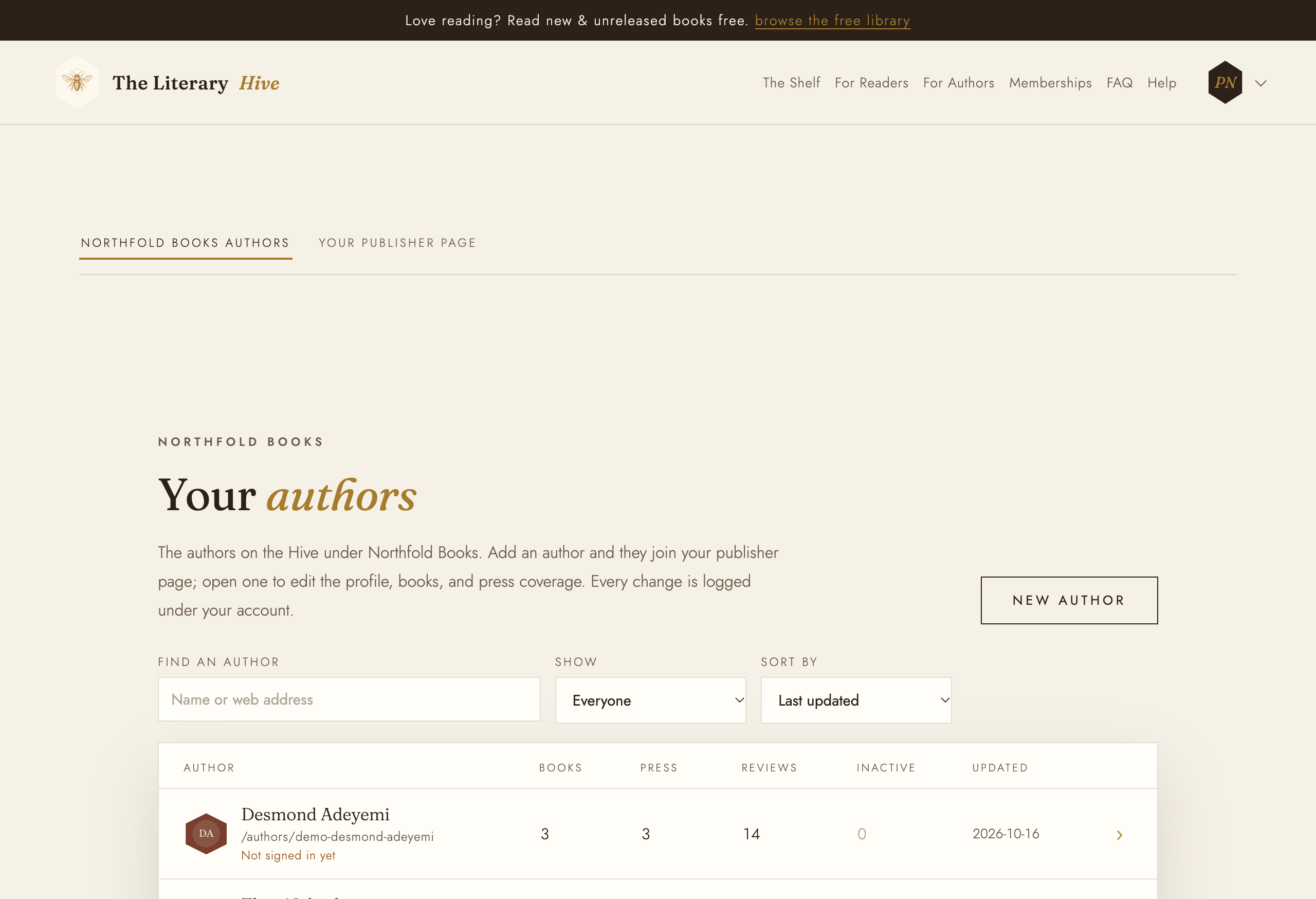Image resolution: width=1316 pixels, height=899 pixels.
Task: Click the Not signed in yet status
Action: pyautogui.click(x=288, y=855)
